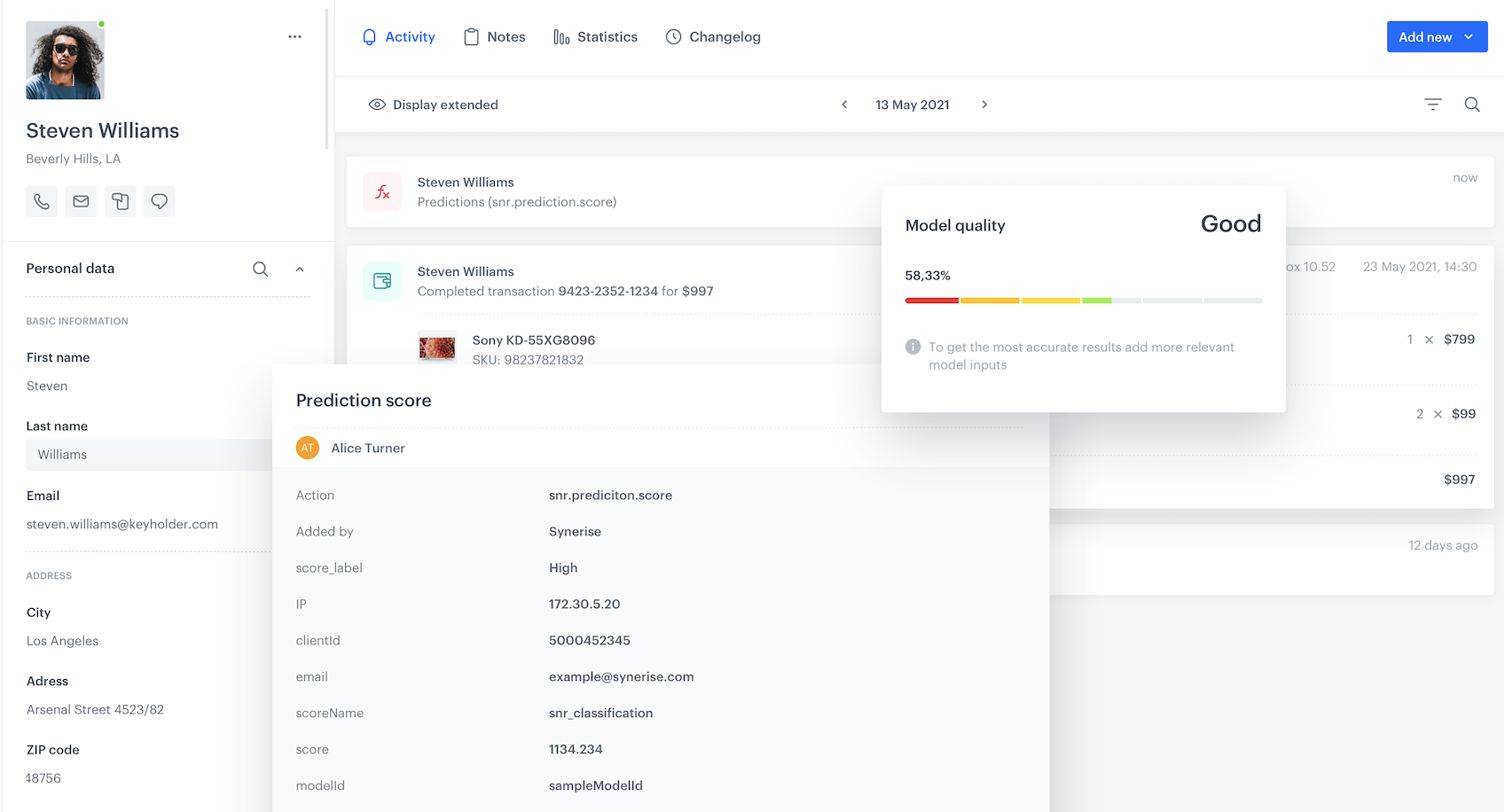This screenshot has width=1504, height=812.
Task: Open the search icon in Personal data section
Action: tap(260, 269)
